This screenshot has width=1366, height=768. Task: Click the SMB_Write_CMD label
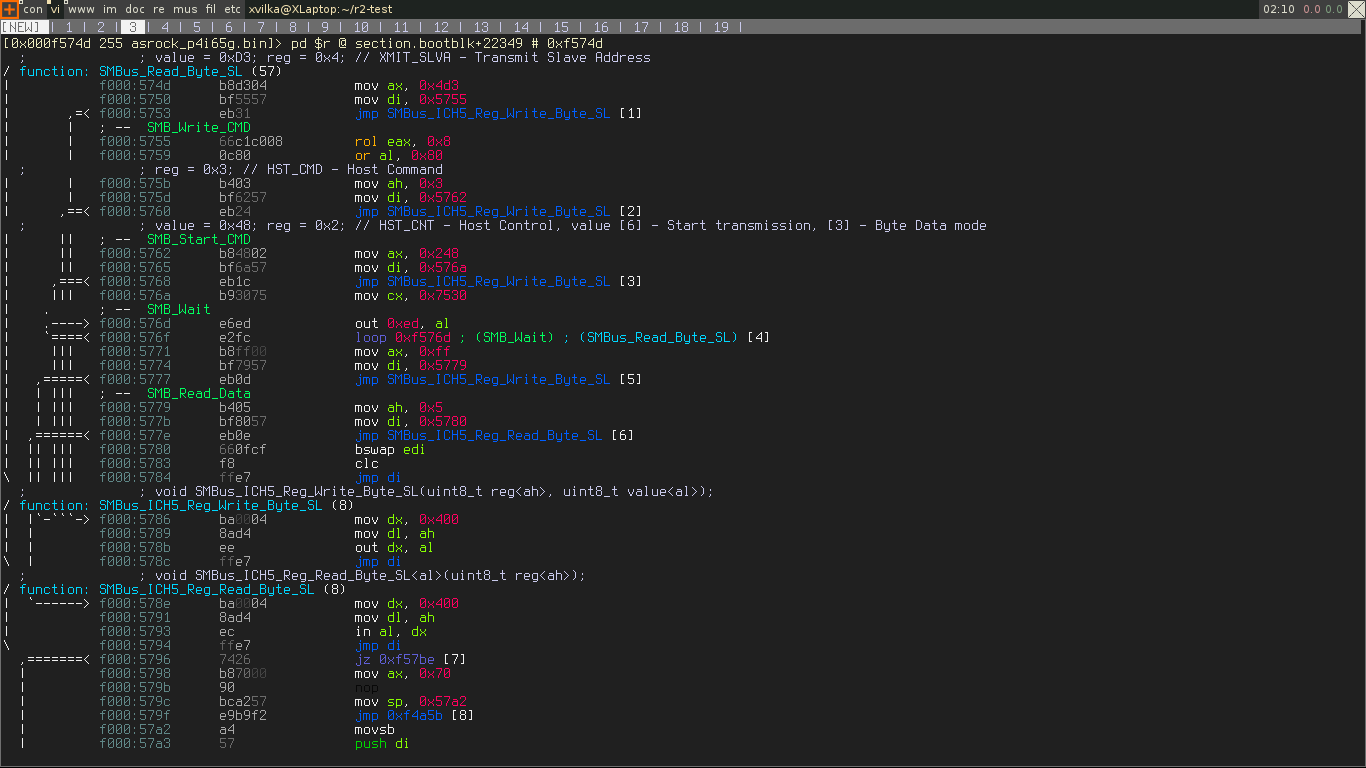pyautogui.click(x=198, y=127)
